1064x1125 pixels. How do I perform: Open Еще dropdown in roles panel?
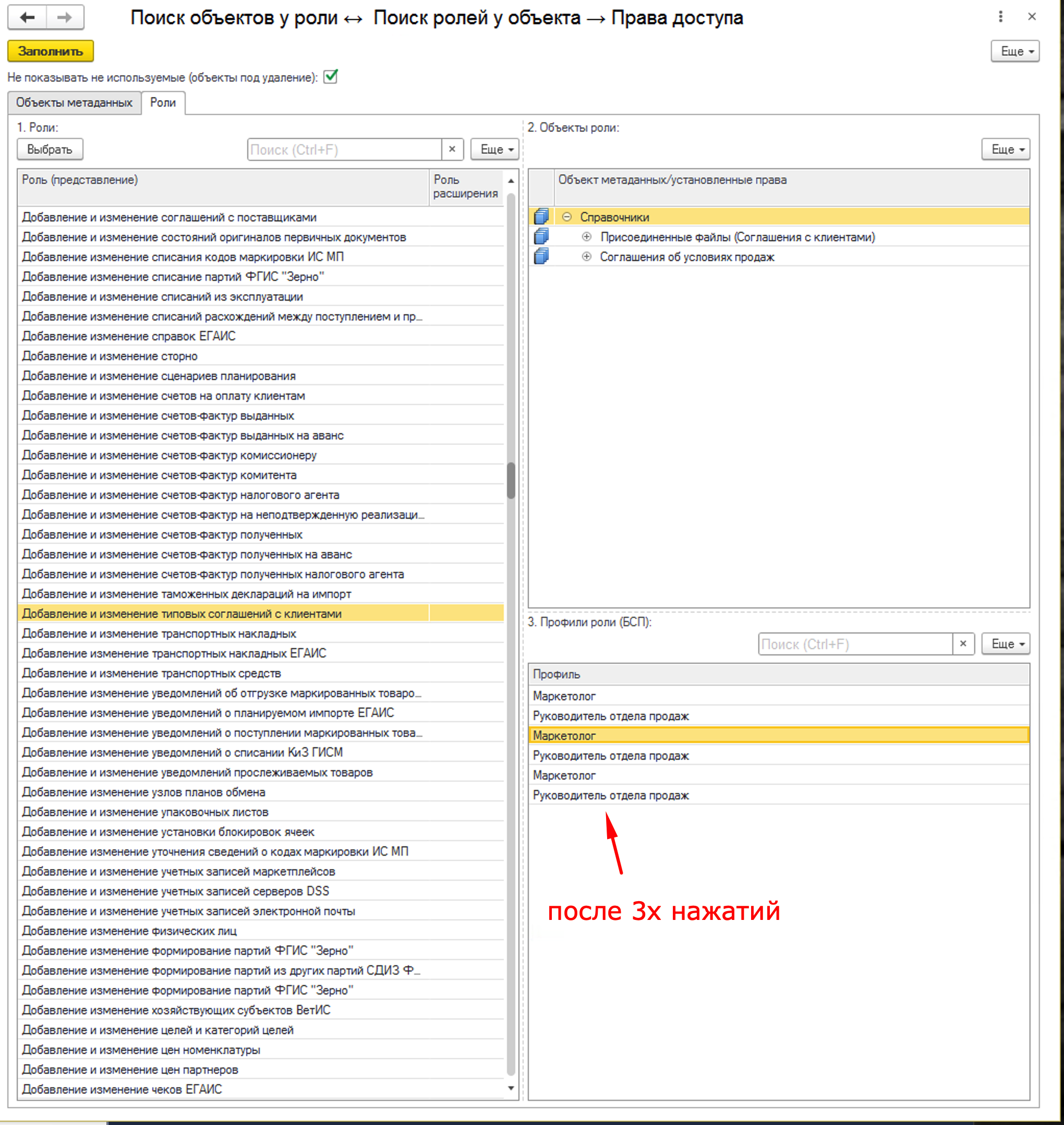pyautogui.click(x=495, y=149)
